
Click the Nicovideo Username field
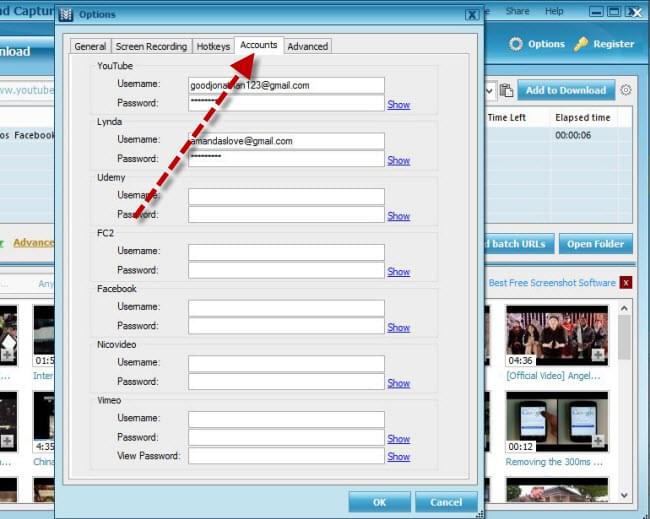(286, 364)
